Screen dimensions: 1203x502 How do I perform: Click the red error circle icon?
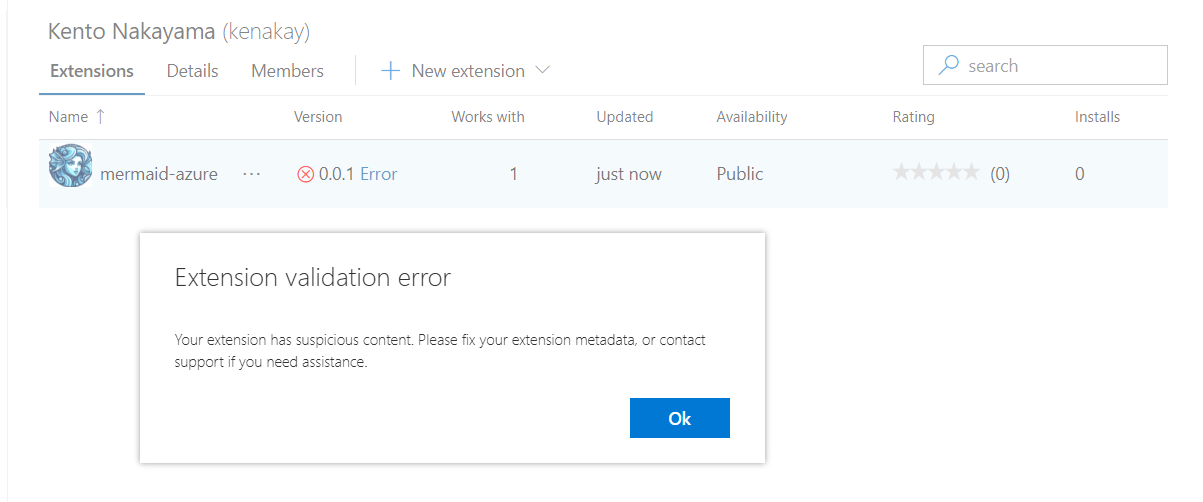[x=306, y=174]
